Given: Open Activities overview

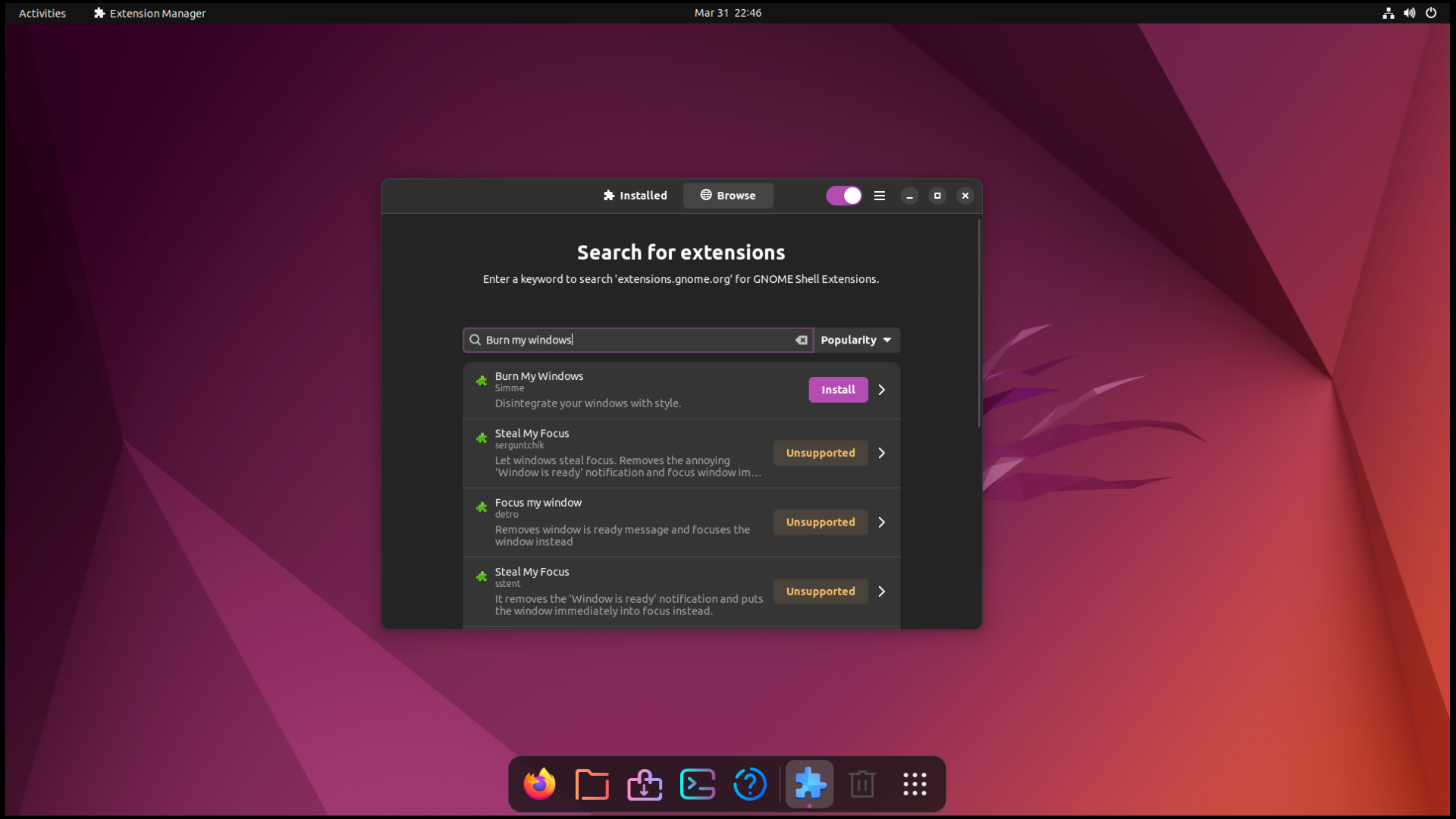Looking at the screenshot, I should tap(42, 13).
